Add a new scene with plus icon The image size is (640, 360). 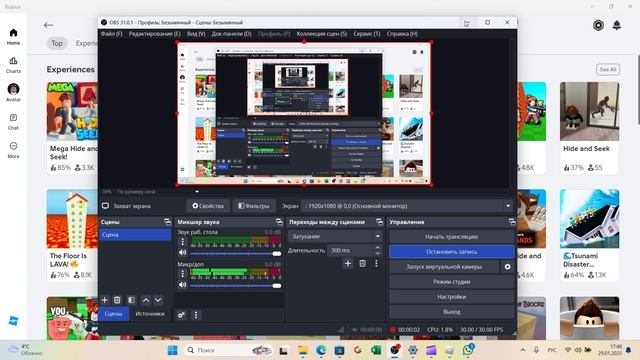[x=104, y=300]
